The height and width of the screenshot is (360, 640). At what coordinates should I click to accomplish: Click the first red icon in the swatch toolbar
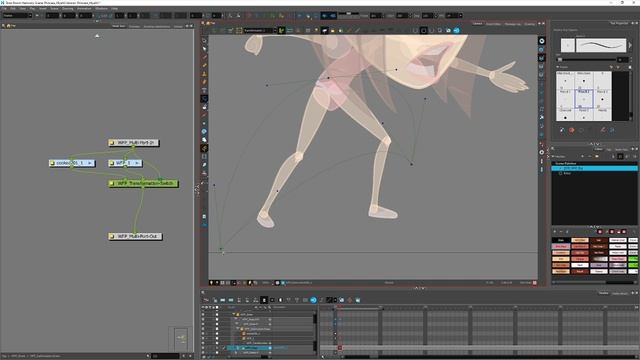(x=600, y=232)
